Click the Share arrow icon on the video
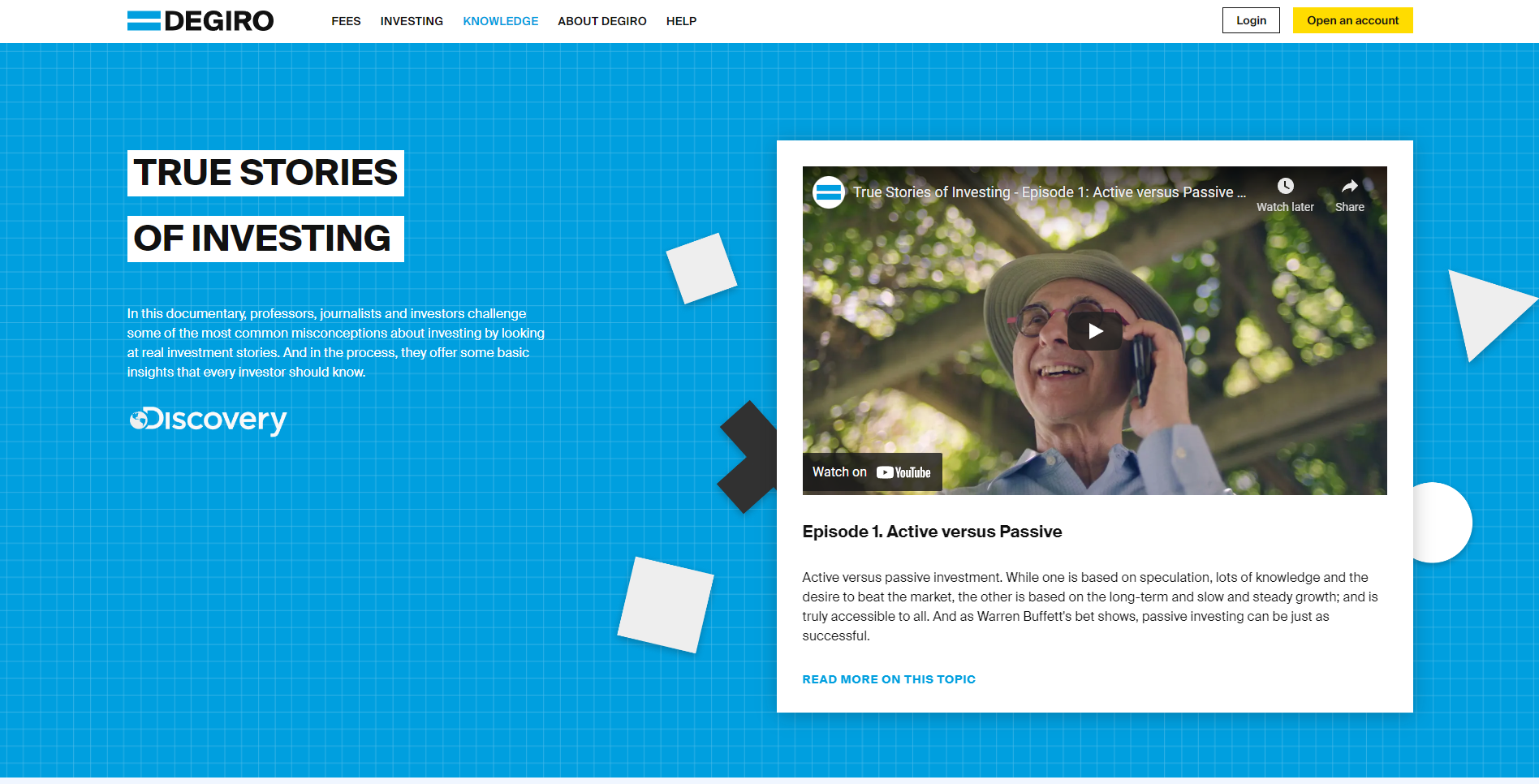 point(1349,187)
